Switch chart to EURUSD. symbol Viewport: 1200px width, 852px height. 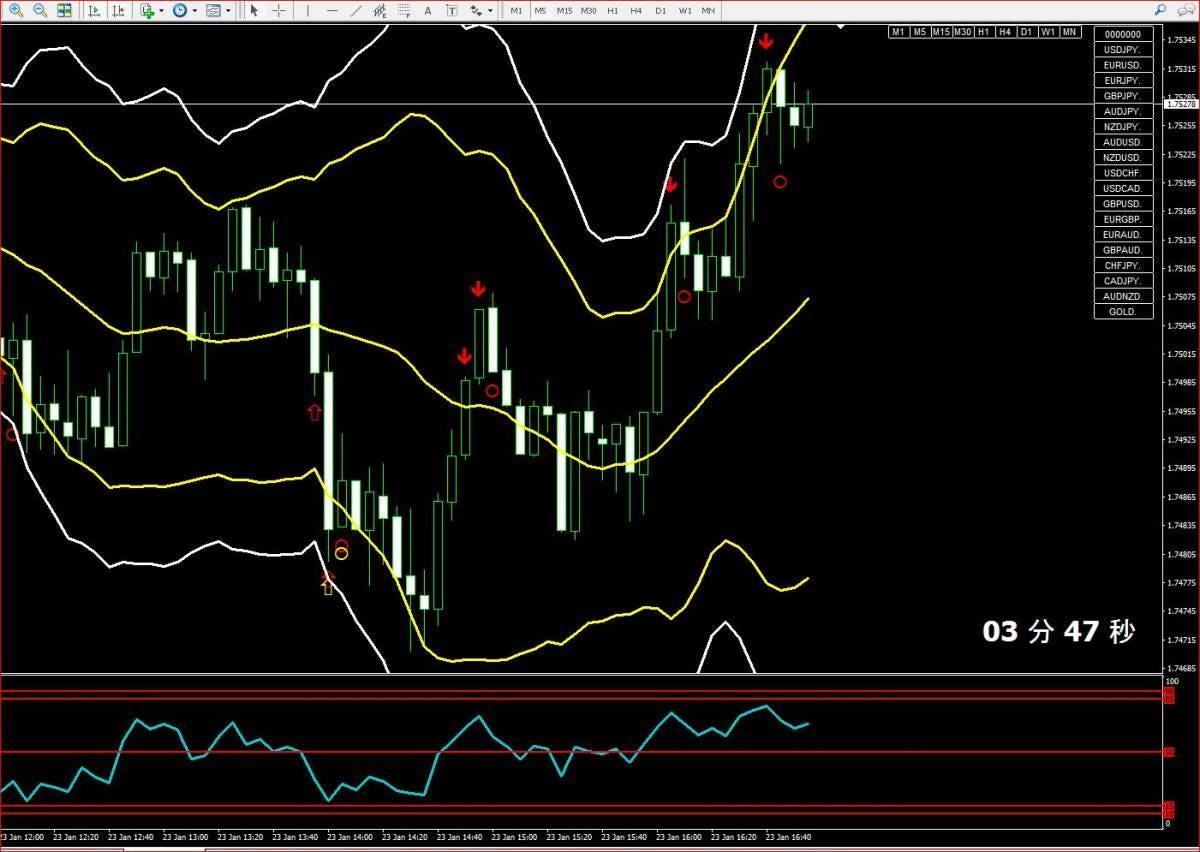[1123, 65]
